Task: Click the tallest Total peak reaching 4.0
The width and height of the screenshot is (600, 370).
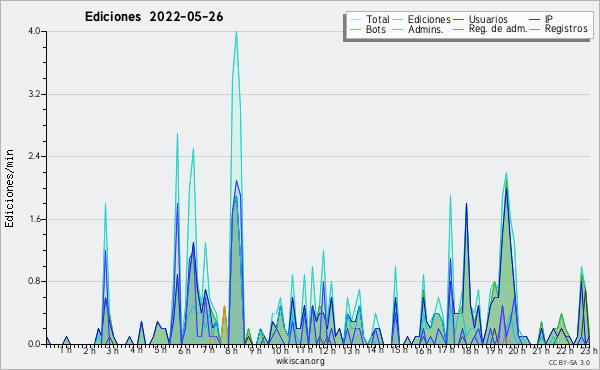Action: tap(236, 33)
